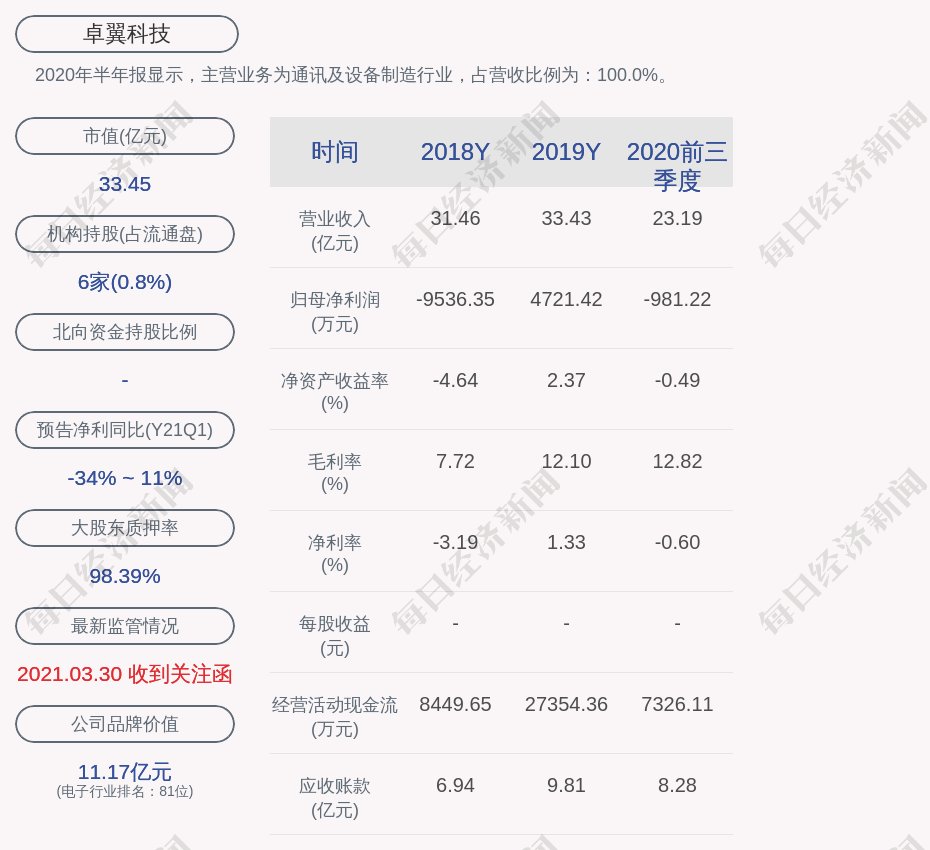The height and width of the screenshot is (850, 930).
Task: Select receivables value 6.94
Action: click(455, 785)
